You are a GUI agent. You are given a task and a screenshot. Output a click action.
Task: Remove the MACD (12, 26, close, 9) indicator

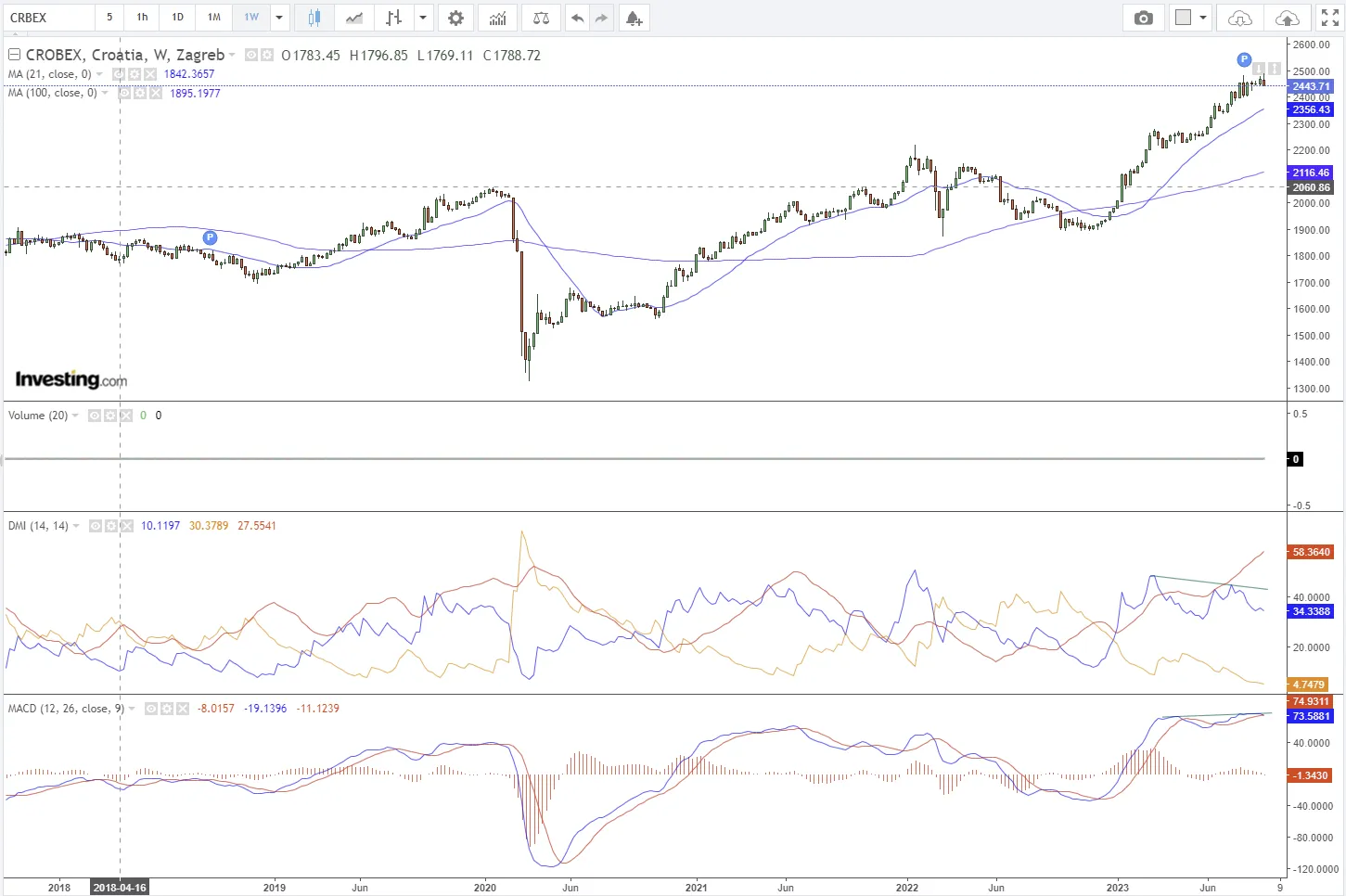click(x=182, y=709)
